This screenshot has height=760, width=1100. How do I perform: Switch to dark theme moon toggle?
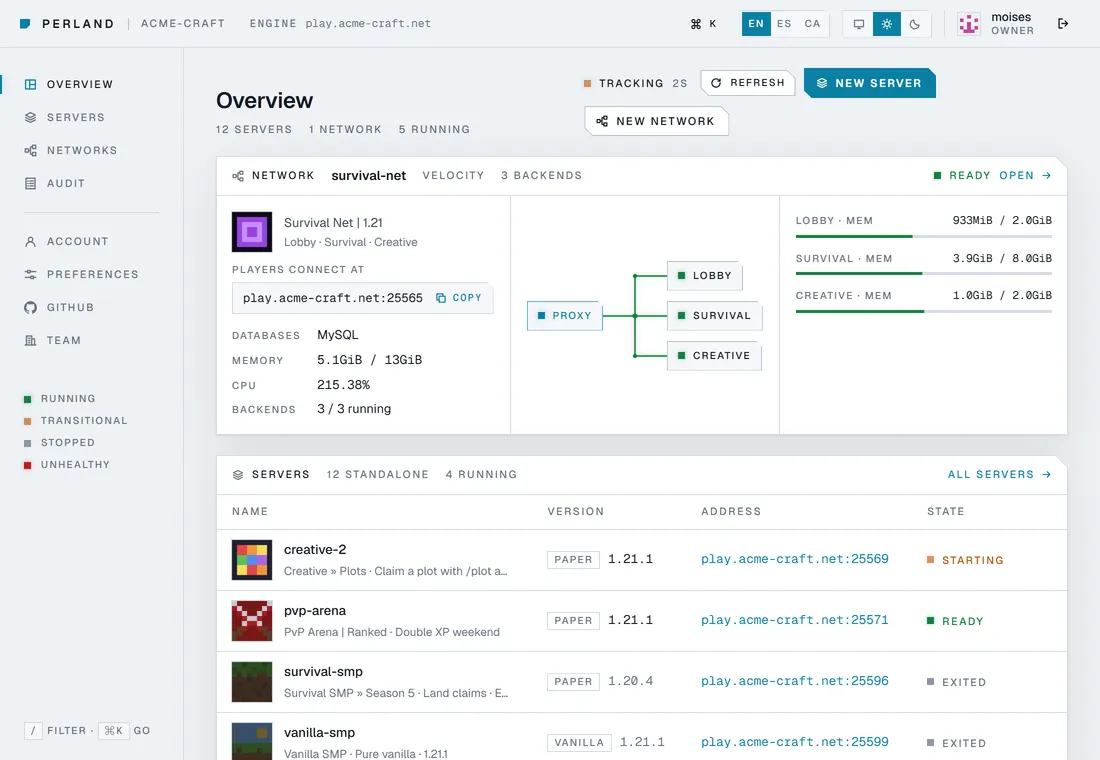pyautogui.click(x=915, y=24)
